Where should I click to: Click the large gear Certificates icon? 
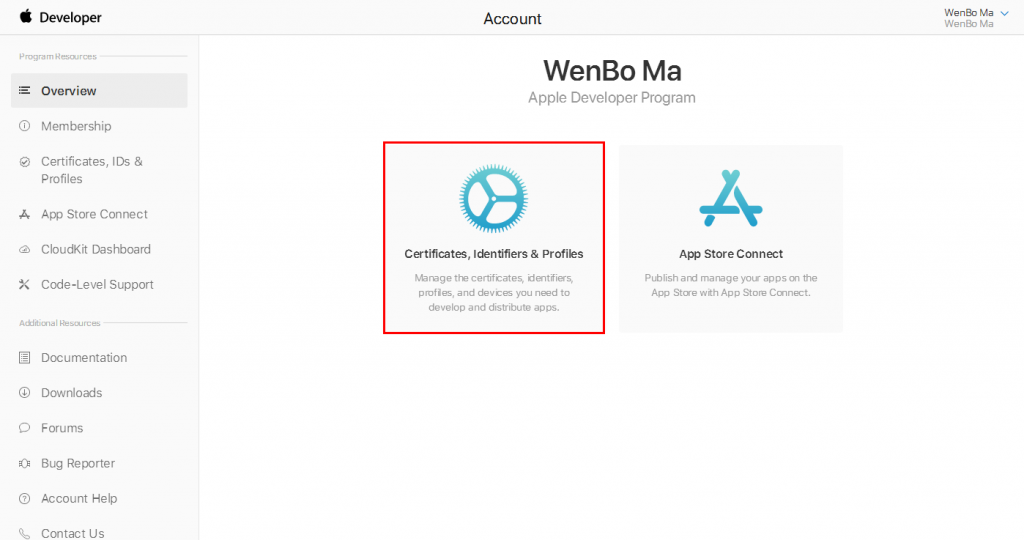click(493, 199)
